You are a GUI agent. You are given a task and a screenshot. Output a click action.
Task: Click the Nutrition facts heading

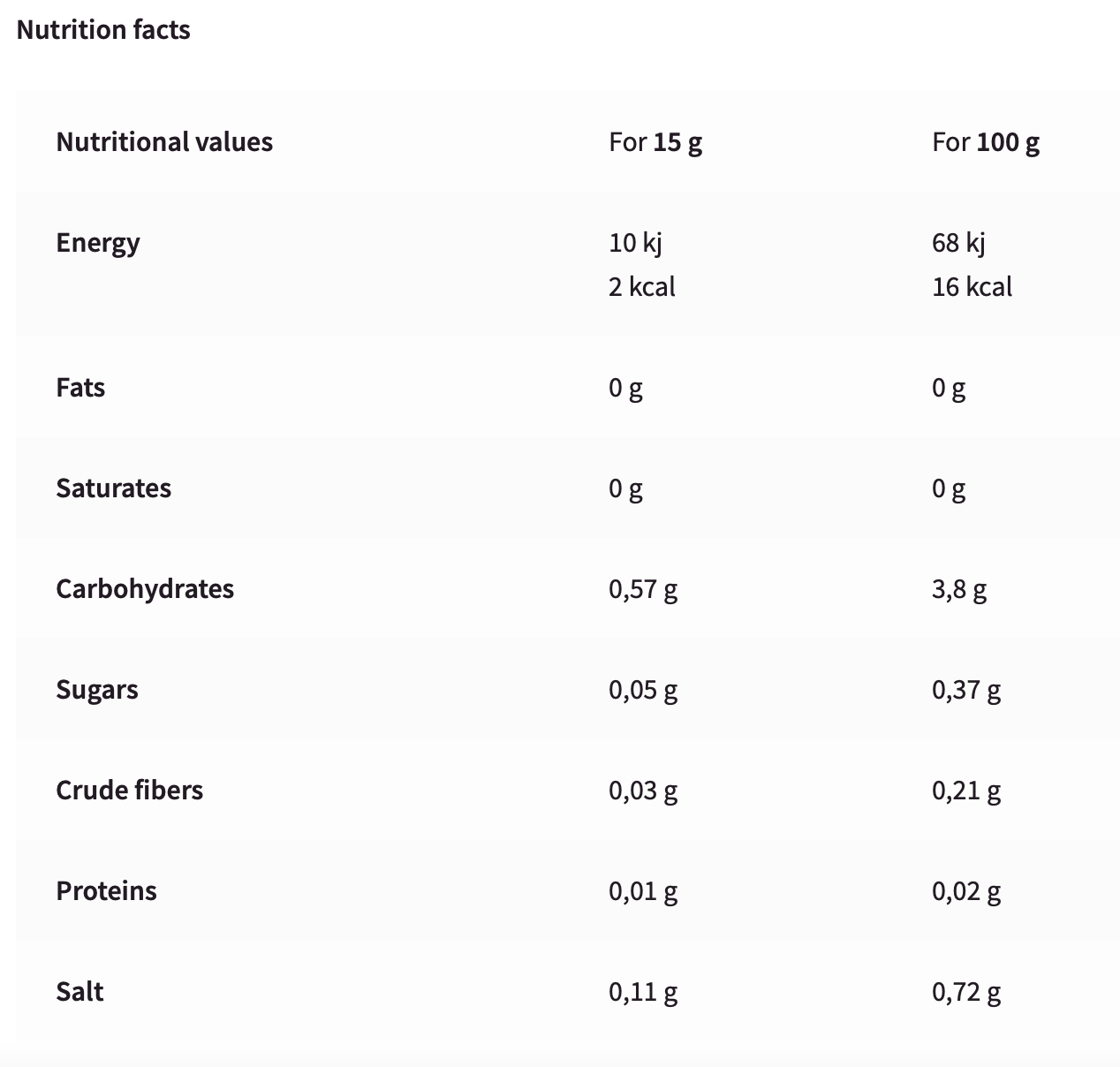pos(103,30)
